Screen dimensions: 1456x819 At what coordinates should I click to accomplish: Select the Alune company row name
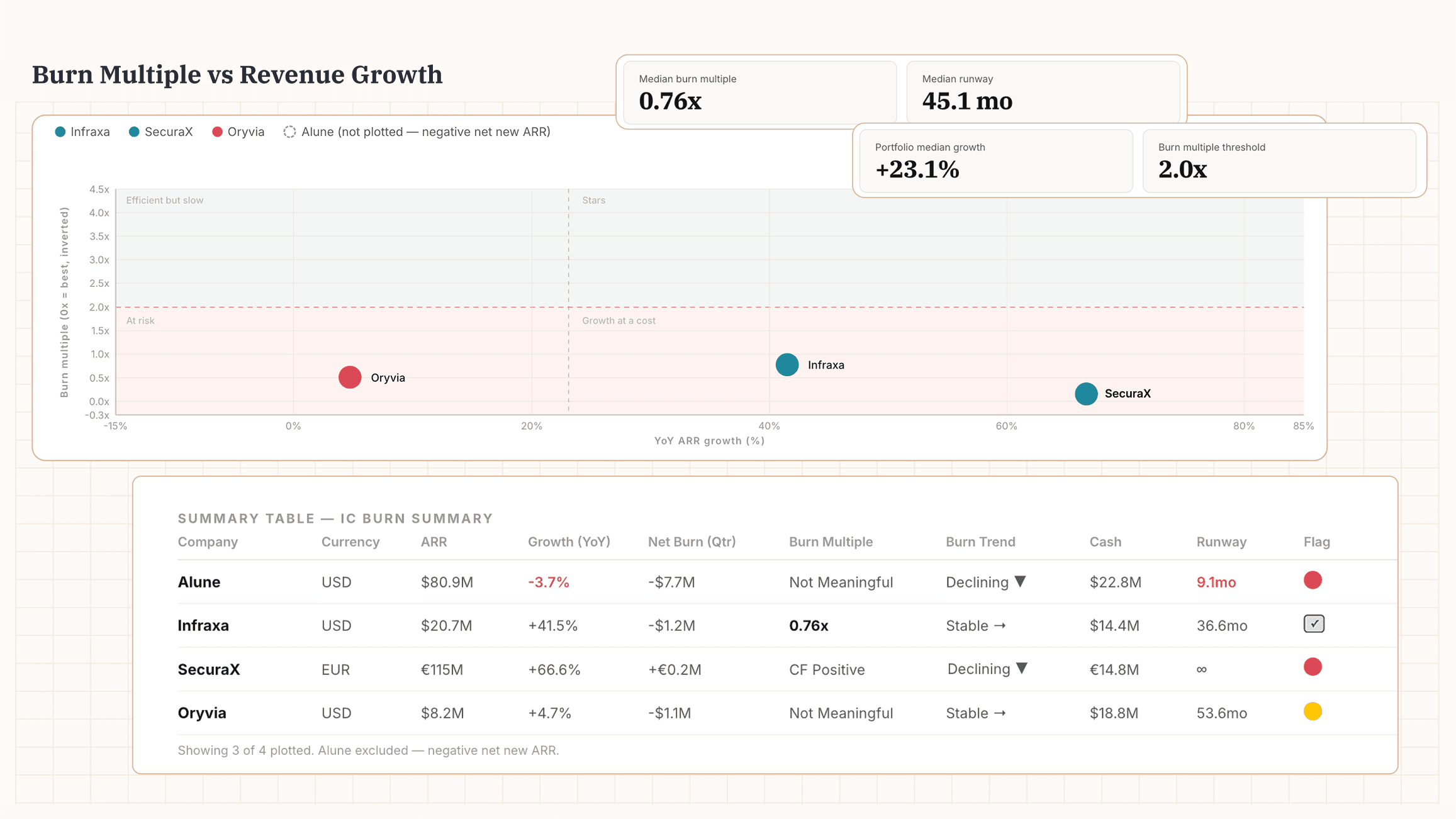pos(199,582)
